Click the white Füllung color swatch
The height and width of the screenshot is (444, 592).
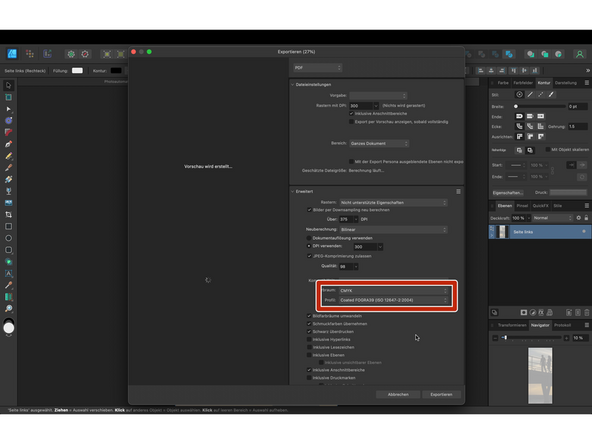click(77, 71)
